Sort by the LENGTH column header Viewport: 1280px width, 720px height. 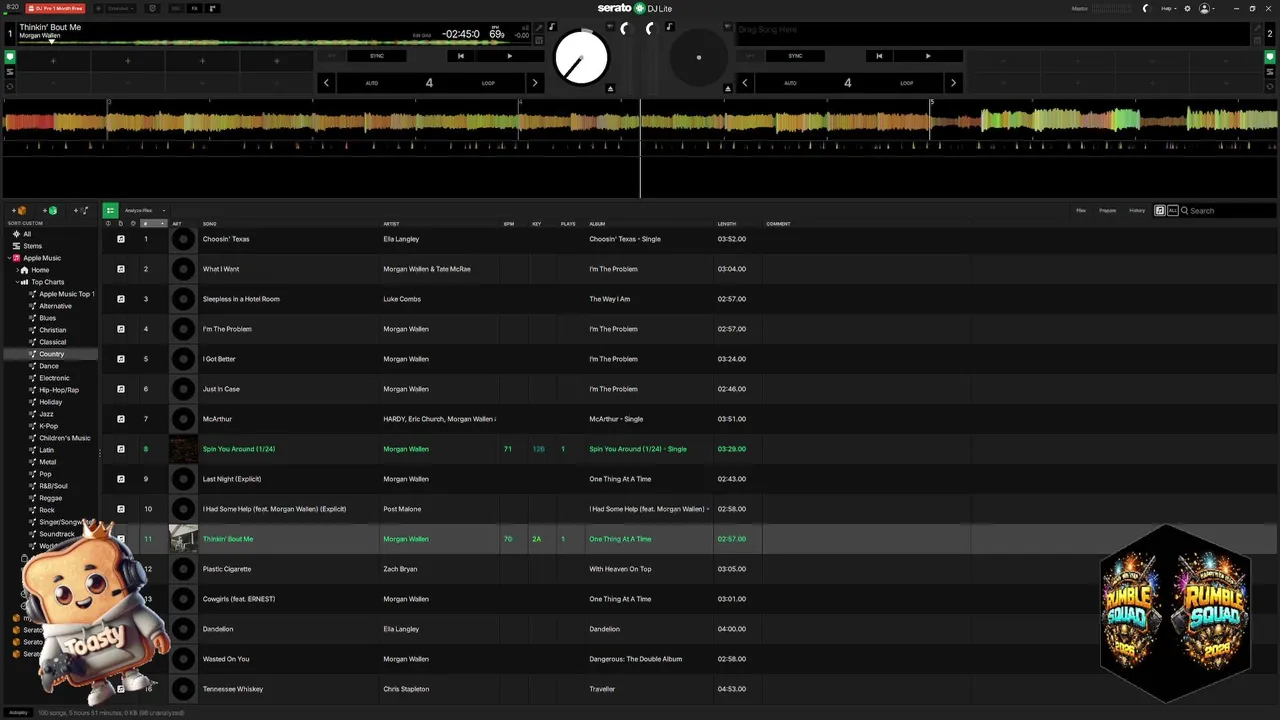(x=727, y=224)
